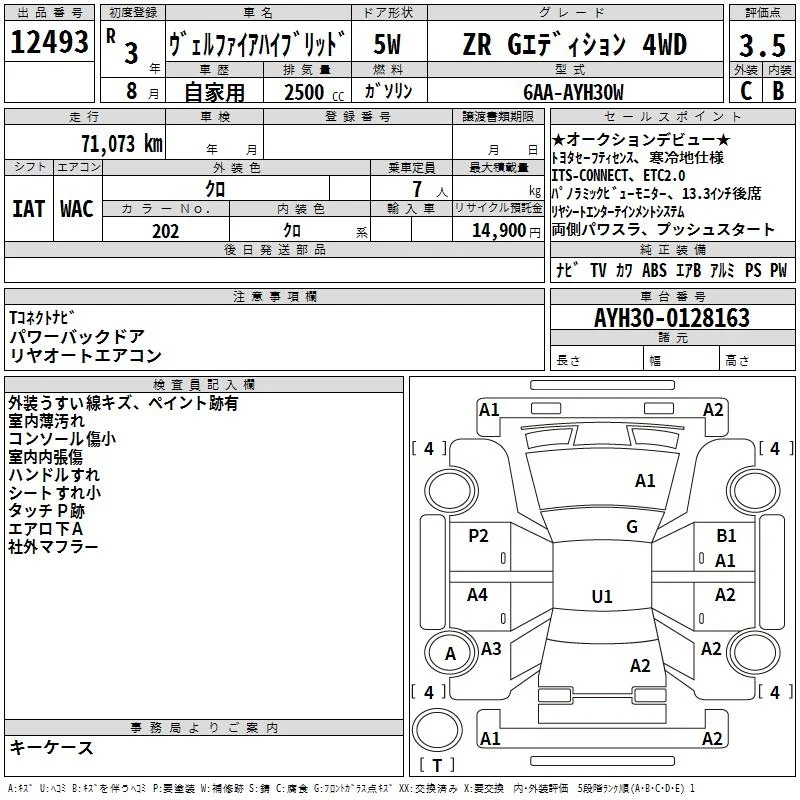Select the interior grade B cell
The image size is (800, 800).
(779, 90)
